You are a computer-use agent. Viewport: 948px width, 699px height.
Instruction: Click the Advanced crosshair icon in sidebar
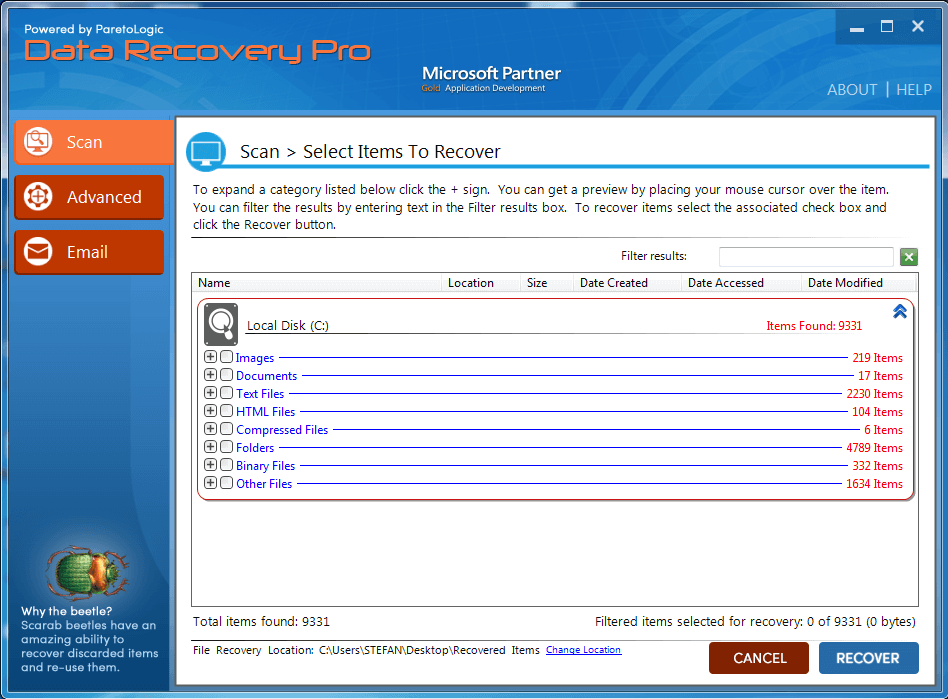pyautogui.click(x=38, y=197)
